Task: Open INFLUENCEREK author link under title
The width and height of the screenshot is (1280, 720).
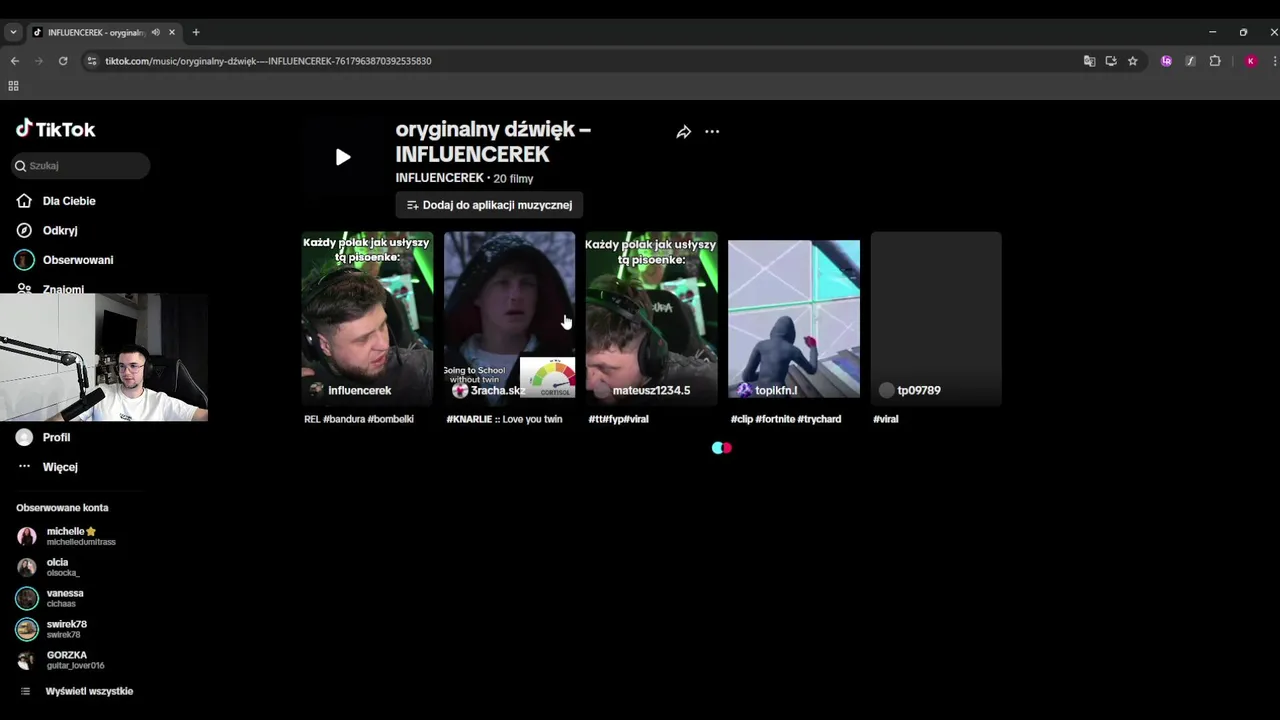Action: (440, 178)
